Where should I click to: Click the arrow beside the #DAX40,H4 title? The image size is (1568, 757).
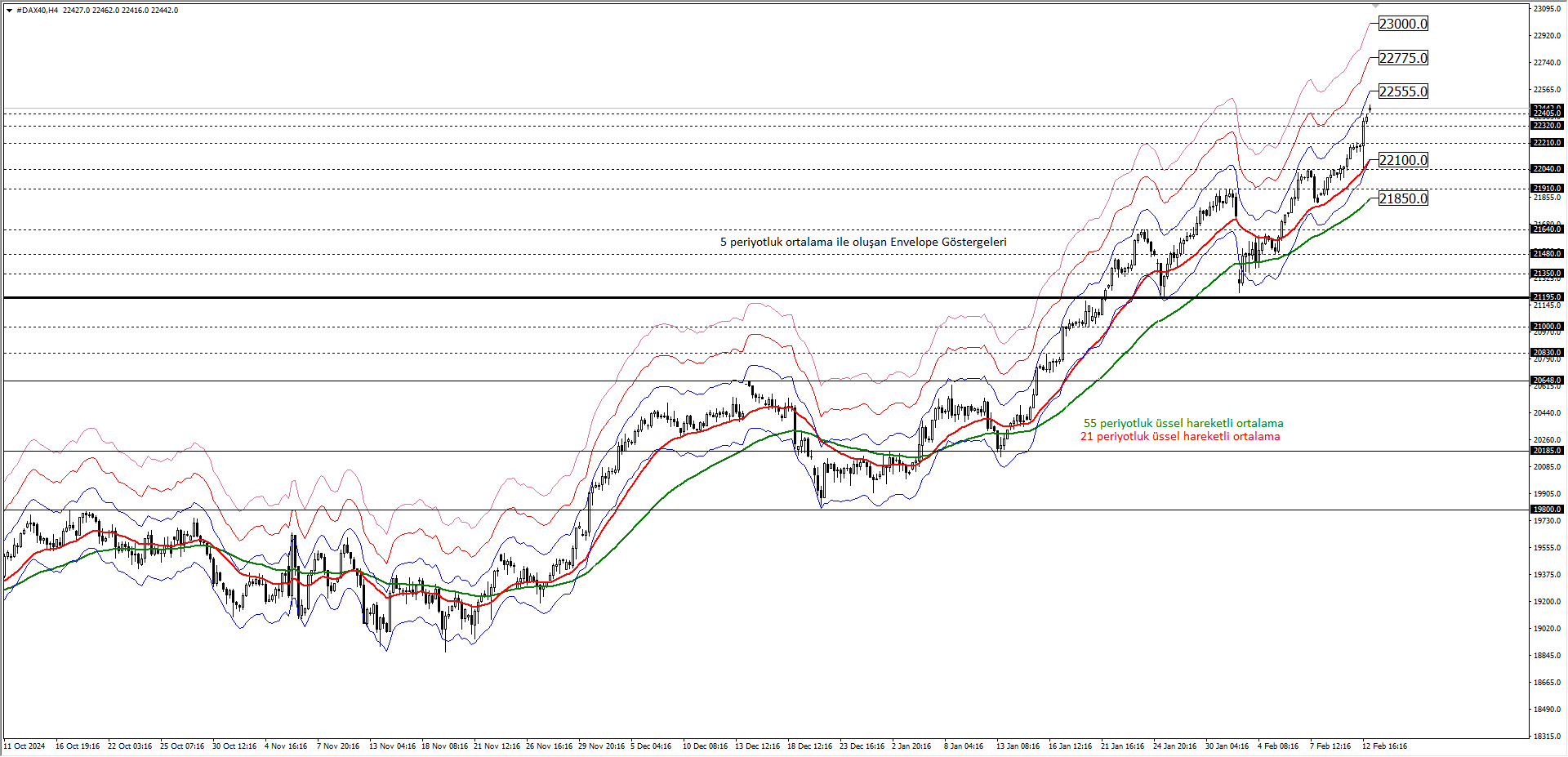point(9,11)
